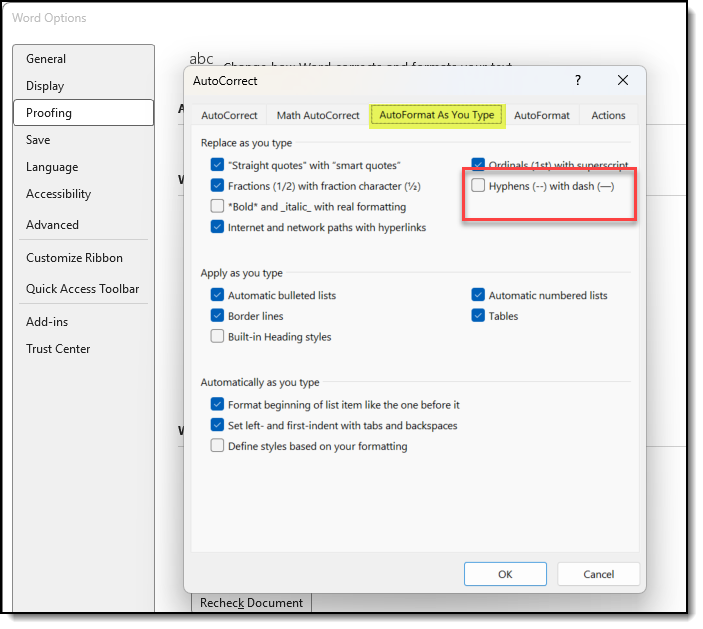Uncheck the Border lines option
Image resolution: width=703 pixels, height=629 pixels.
click(218, 317)
